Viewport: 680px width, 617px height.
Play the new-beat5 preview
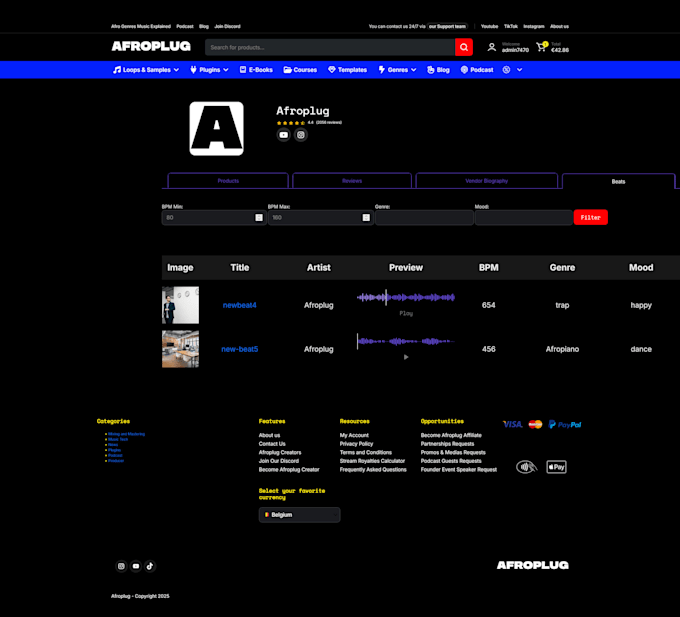(406, 357)
